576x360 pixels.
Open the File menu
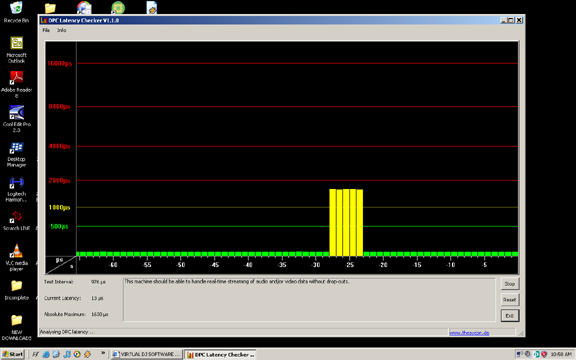(46, 30)
